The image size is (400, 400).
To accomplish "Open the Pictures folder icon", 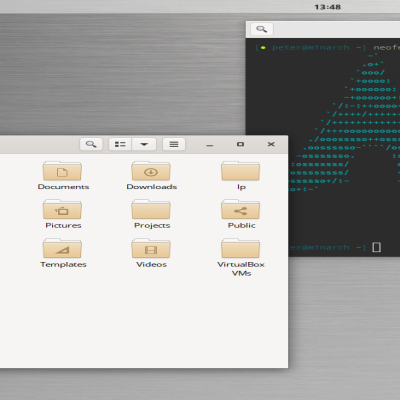I will [x=62, y=210].
